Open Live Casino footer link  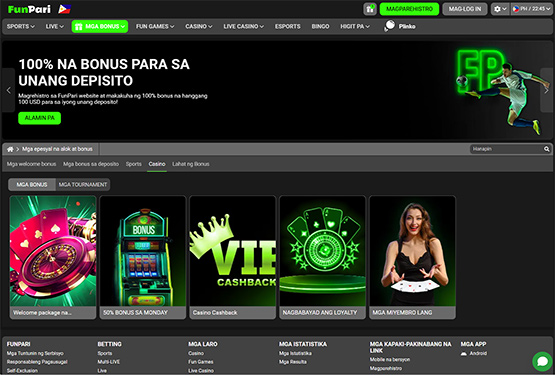pos(201,370)
